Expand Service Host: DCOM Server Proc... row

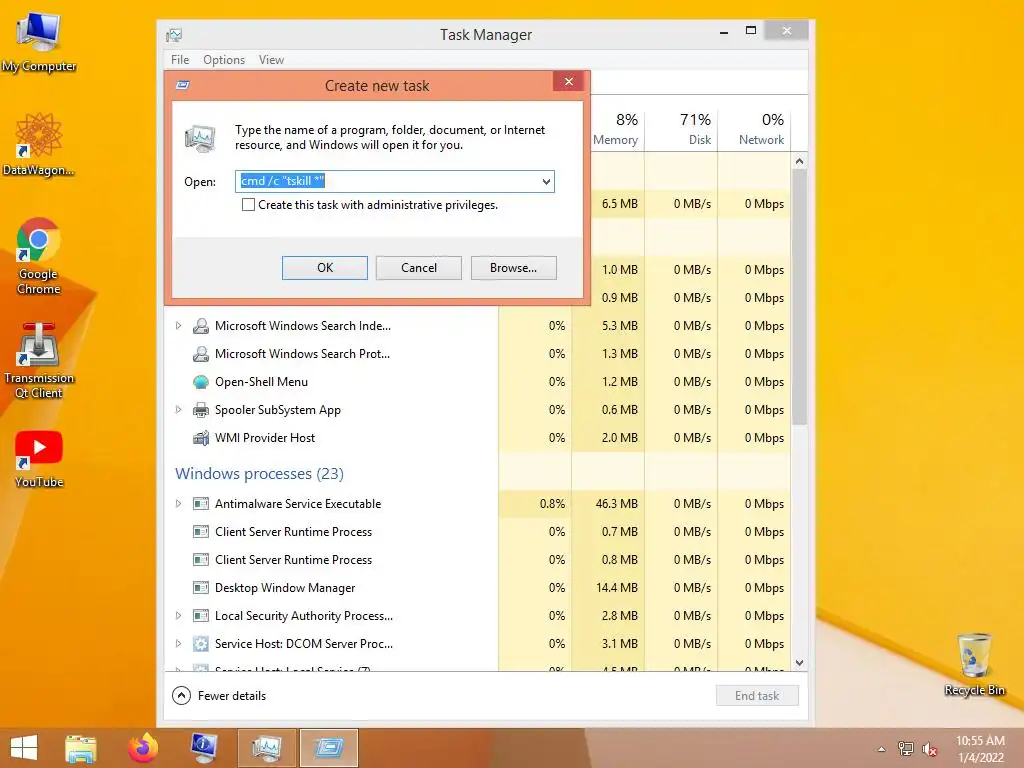(x=178, y=644)
